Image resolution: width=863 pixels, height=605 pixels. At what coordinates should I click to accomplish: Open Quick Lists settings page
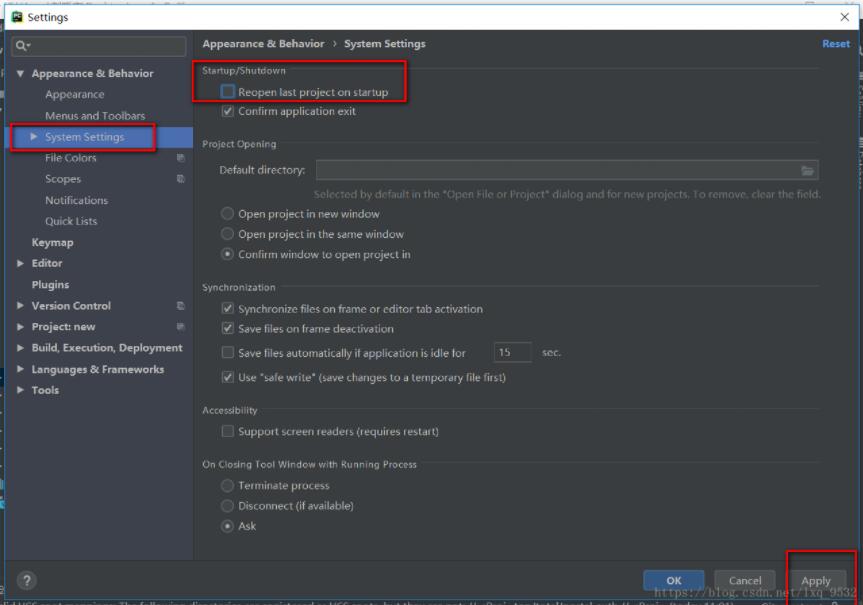click(71, 221)
